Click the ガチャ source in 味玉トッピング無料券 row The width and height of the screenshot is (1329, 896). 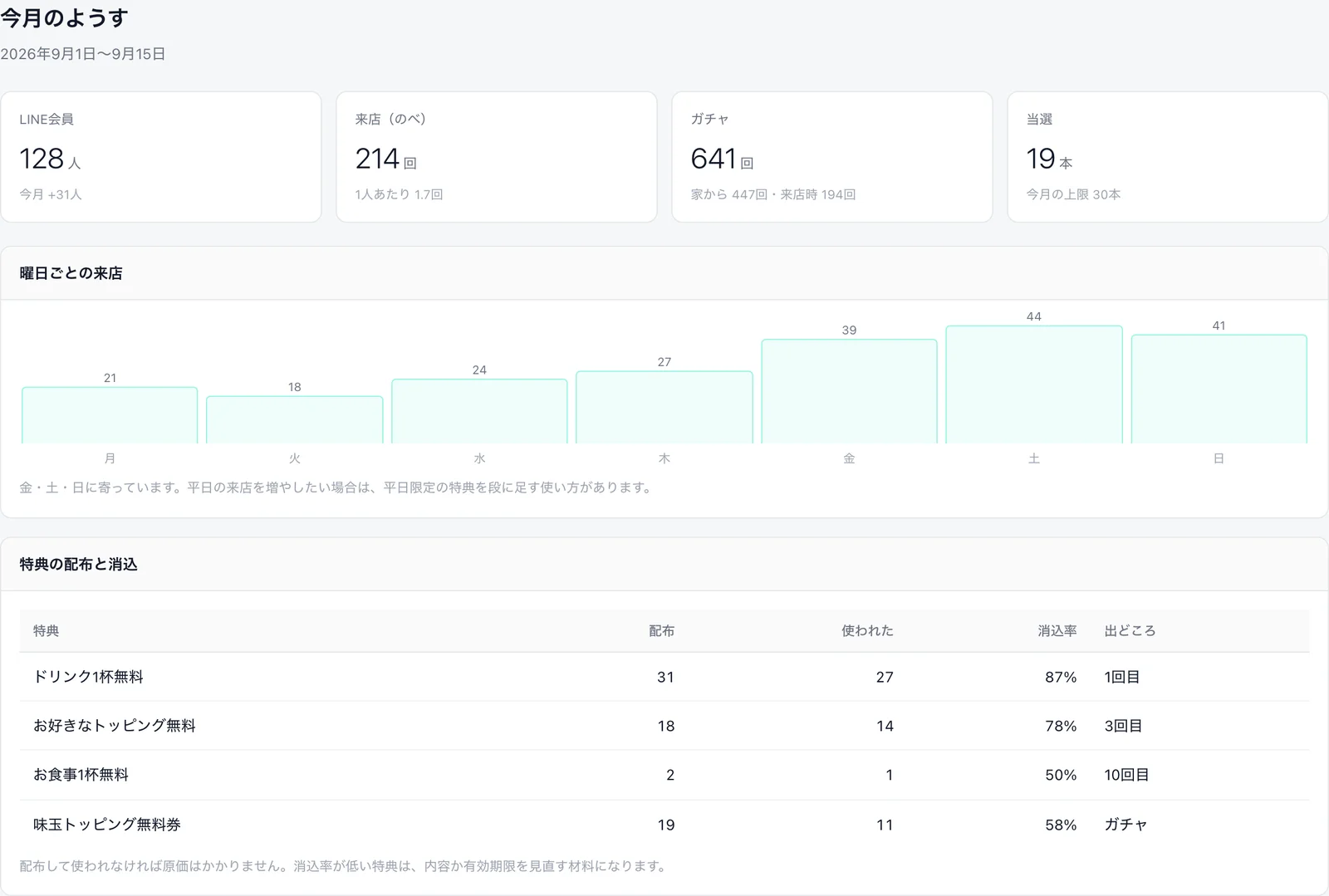click(x=1125, y=825)
